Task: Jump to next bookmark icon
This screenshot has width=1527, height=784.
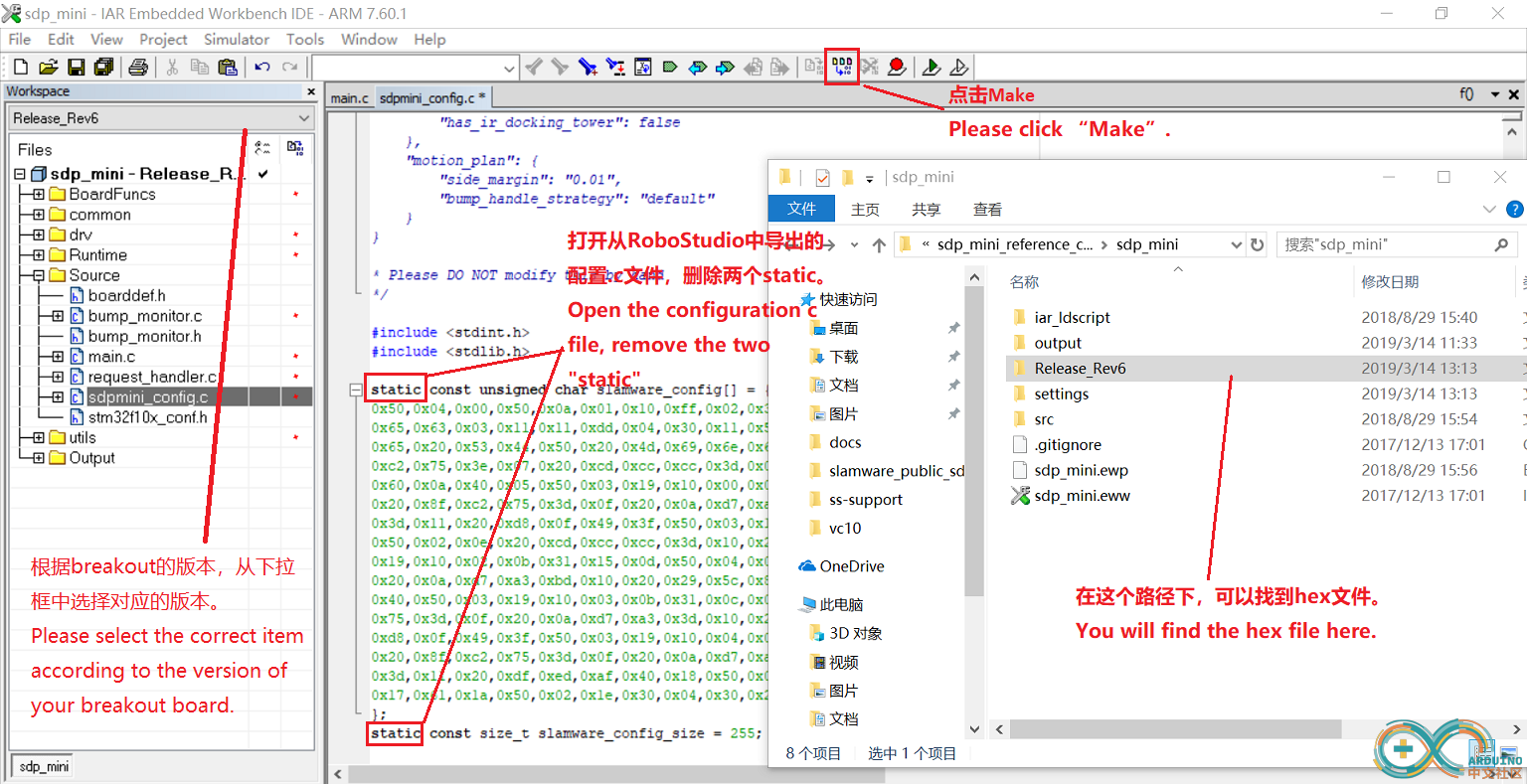Action: [x=726, y=68]
